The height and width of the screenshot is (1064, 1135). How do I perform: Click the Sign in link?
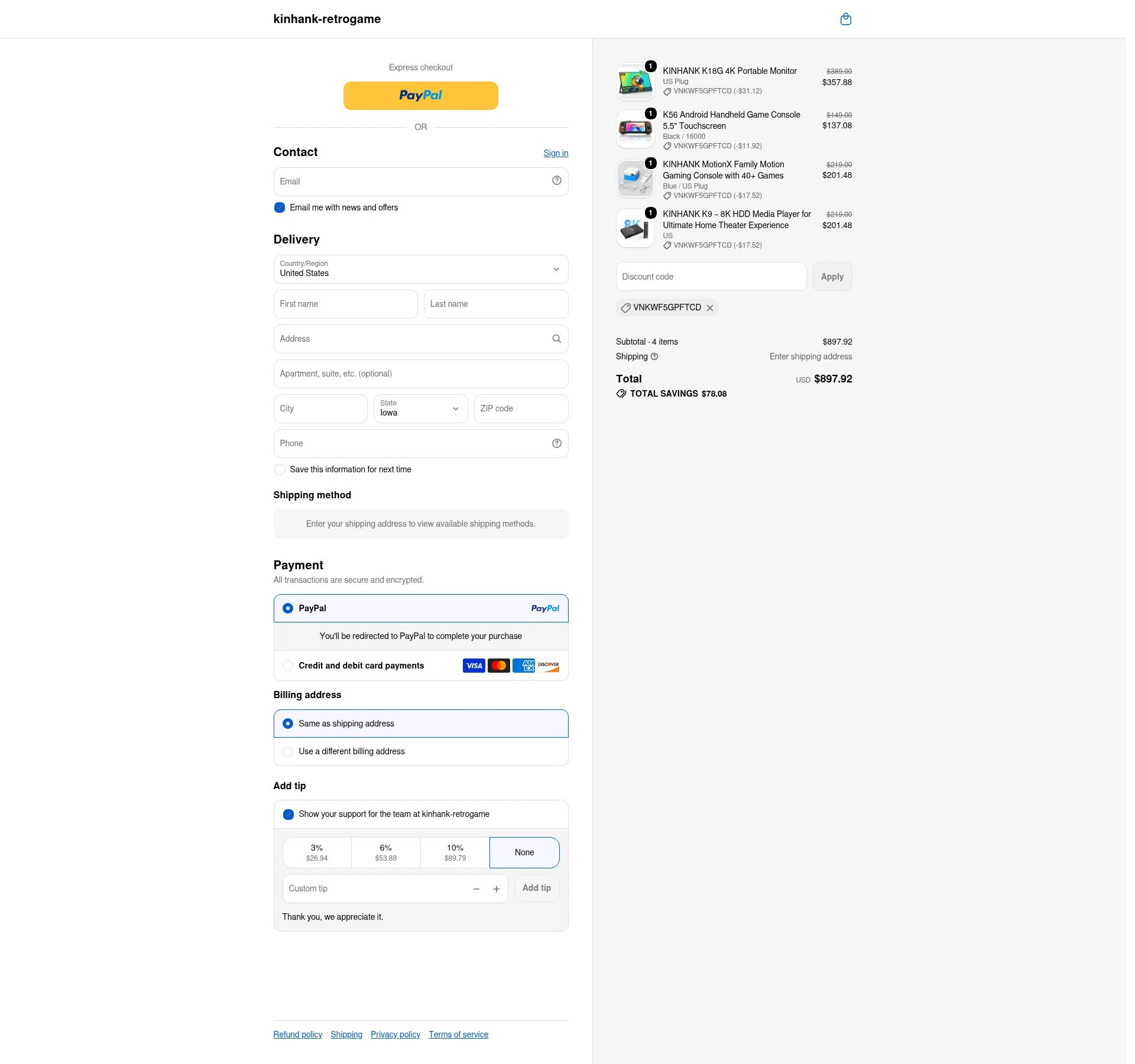click(x=556, y=153)
